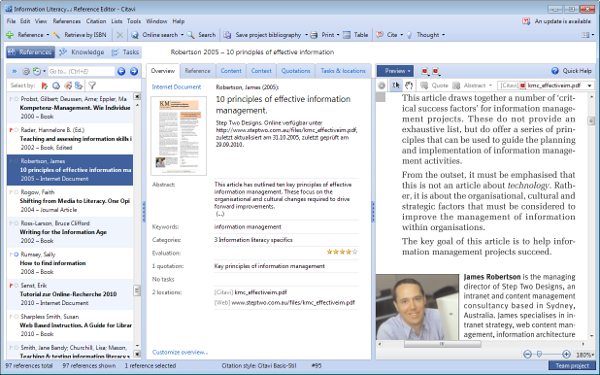Click the Quote button in preview toolbar
This screenshot has height=375, width=600.
434,85
